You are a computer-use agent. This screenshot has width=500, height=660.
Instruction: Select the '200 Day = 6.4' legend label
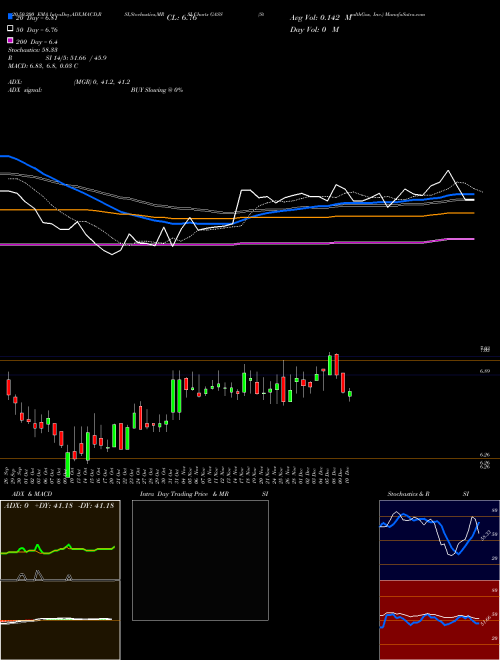(x=37, y=42)
